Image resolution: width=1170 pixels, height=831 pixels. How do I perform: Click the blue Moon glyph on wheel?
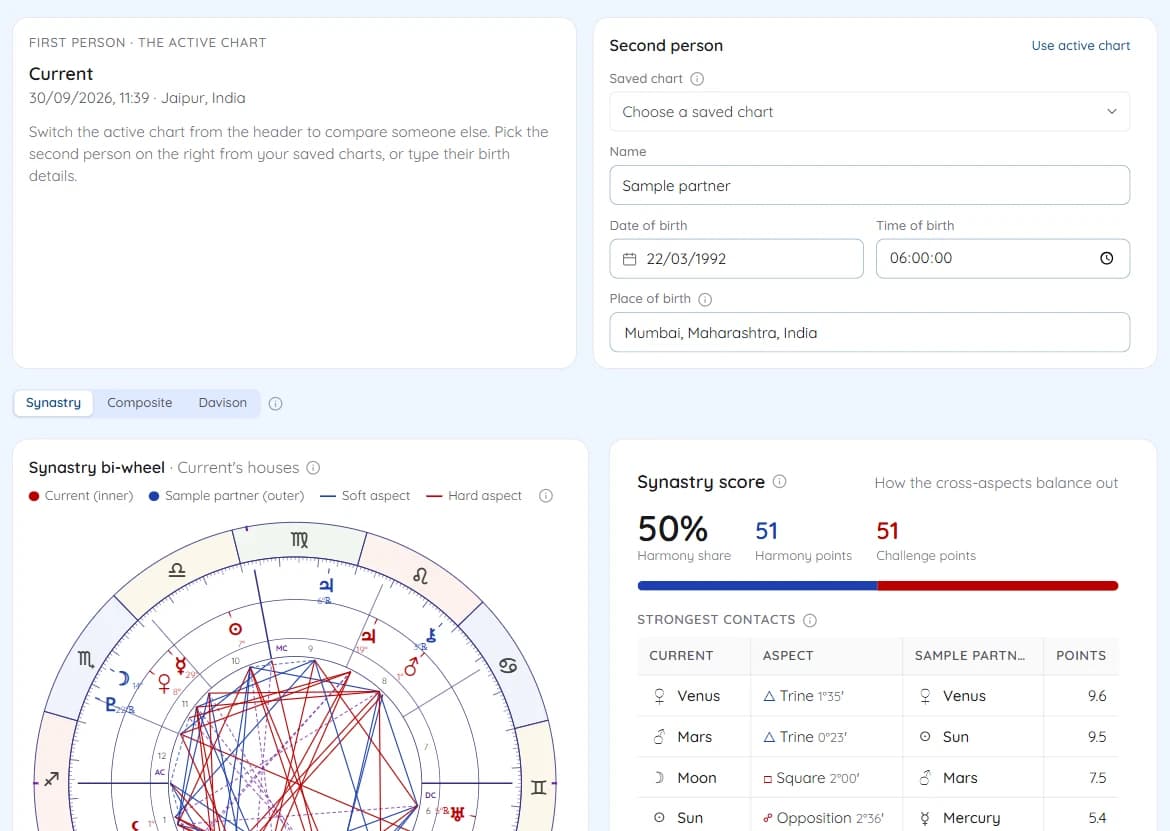tap(124, 678)
